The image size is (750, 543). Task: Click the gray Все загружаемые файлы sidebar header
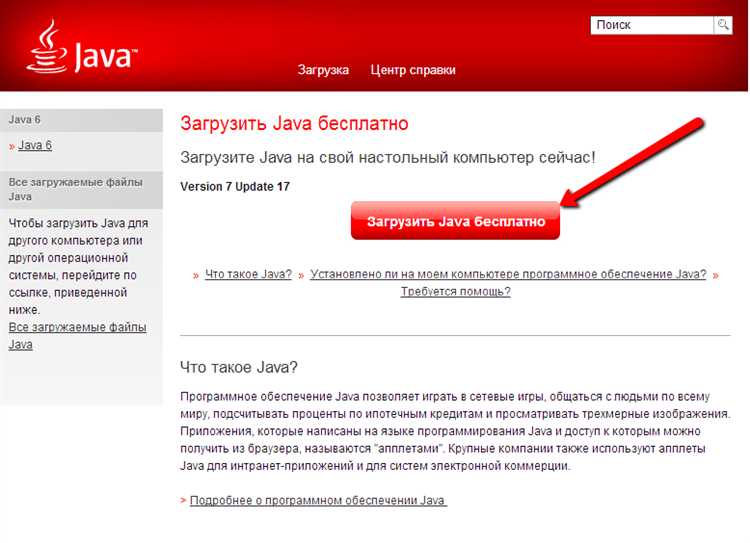tap(81, 189)
